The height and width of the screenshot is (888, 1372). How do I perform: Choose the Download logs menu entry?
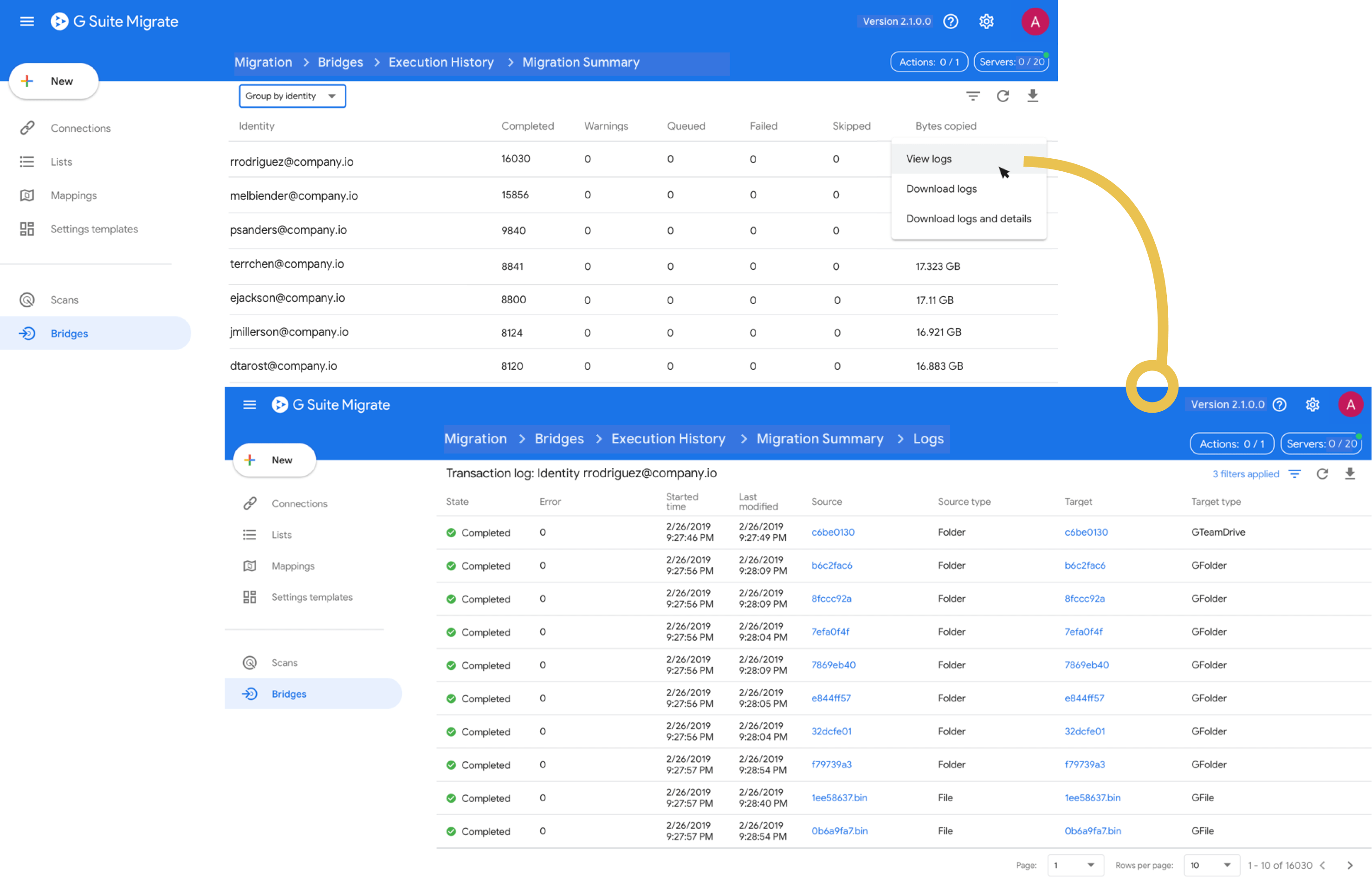[941, 189]
